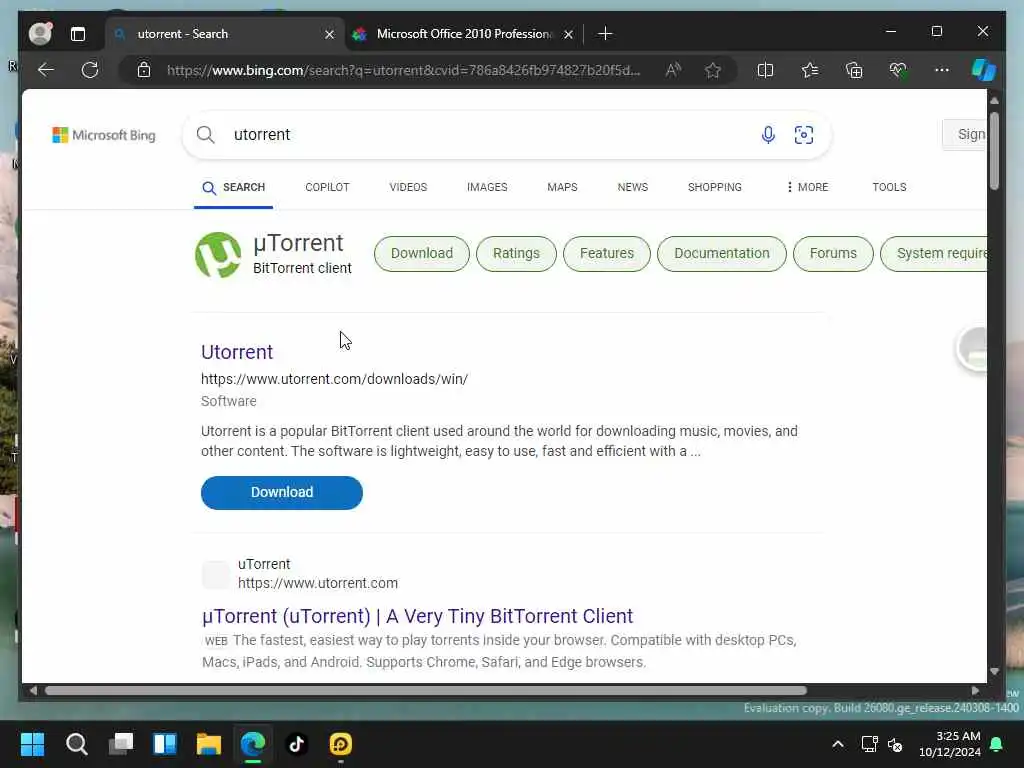Image resolution: width=1024 pixels, height=768 pixels.
Task: Switch to the VIDEOS tab
Action: (x=408, y=187)
